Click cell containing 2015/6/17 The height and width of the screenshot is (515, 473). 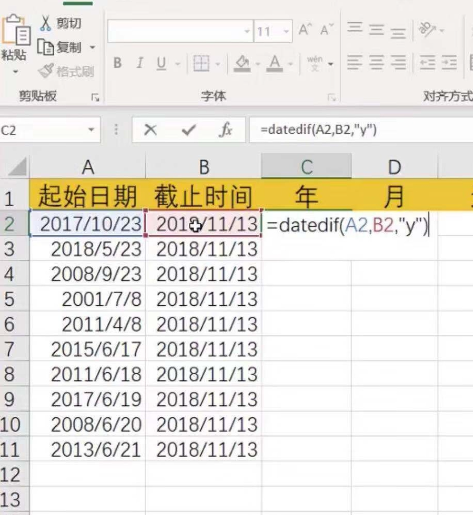[x=88, y=349]
